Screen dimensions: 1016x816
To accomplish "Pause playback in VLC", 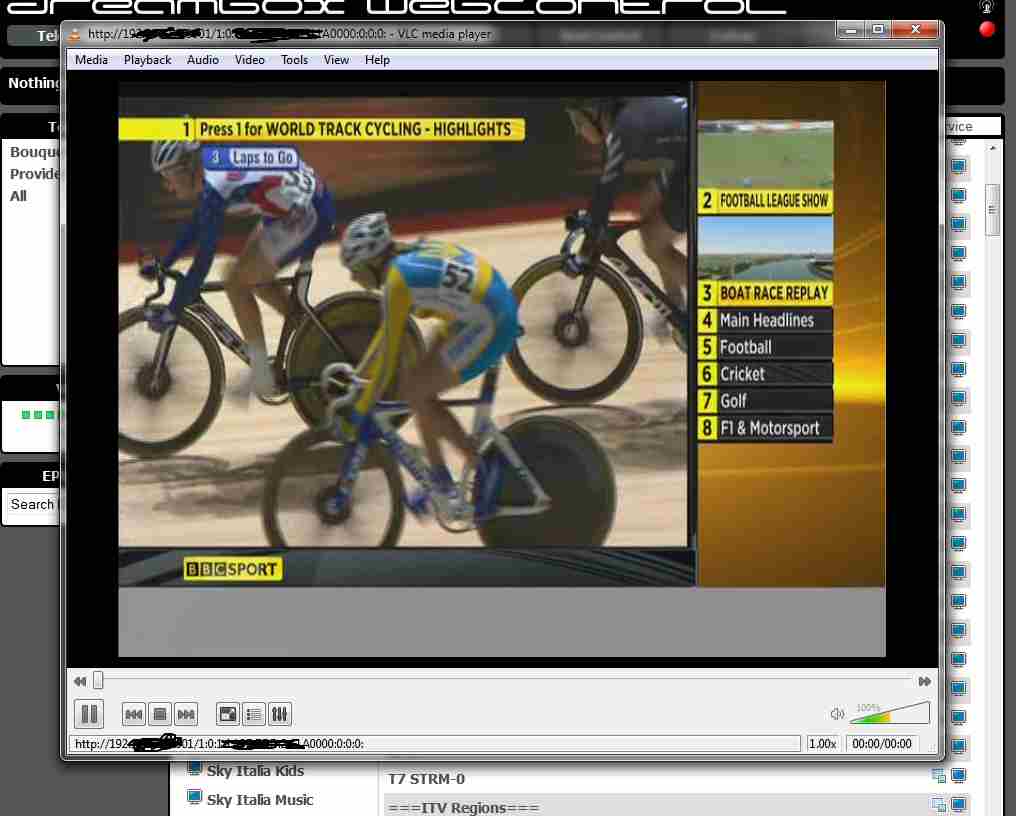I will (89, 714).
